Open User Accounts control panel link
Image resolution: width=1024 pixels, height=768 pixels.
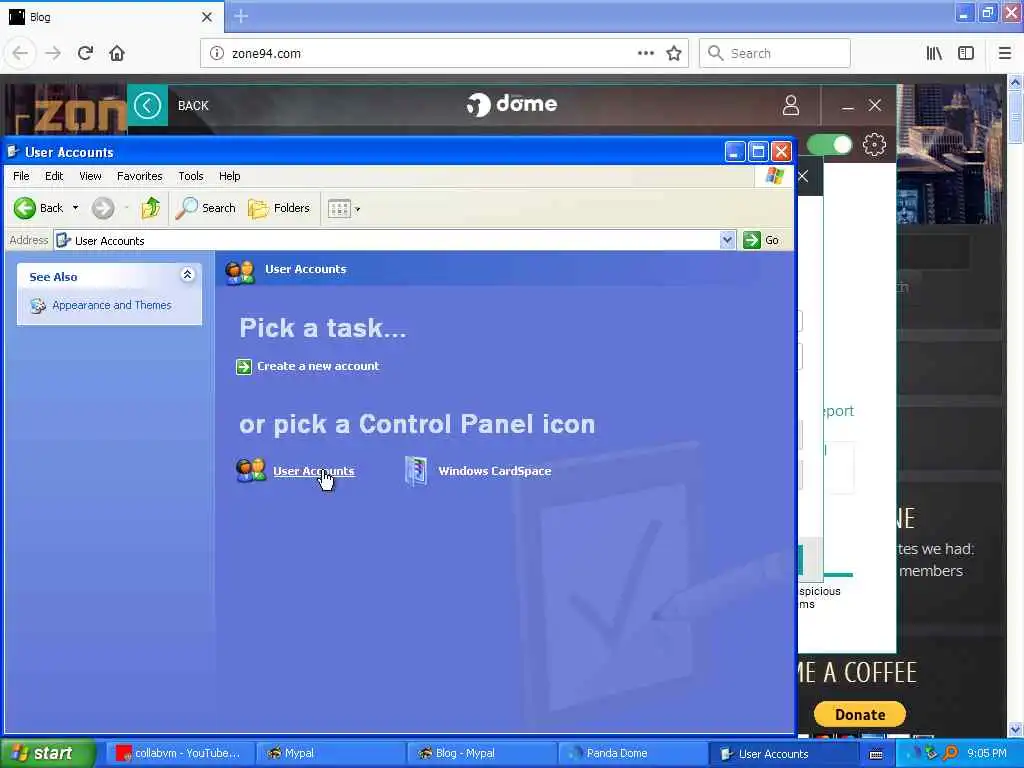tap(313, 471)
